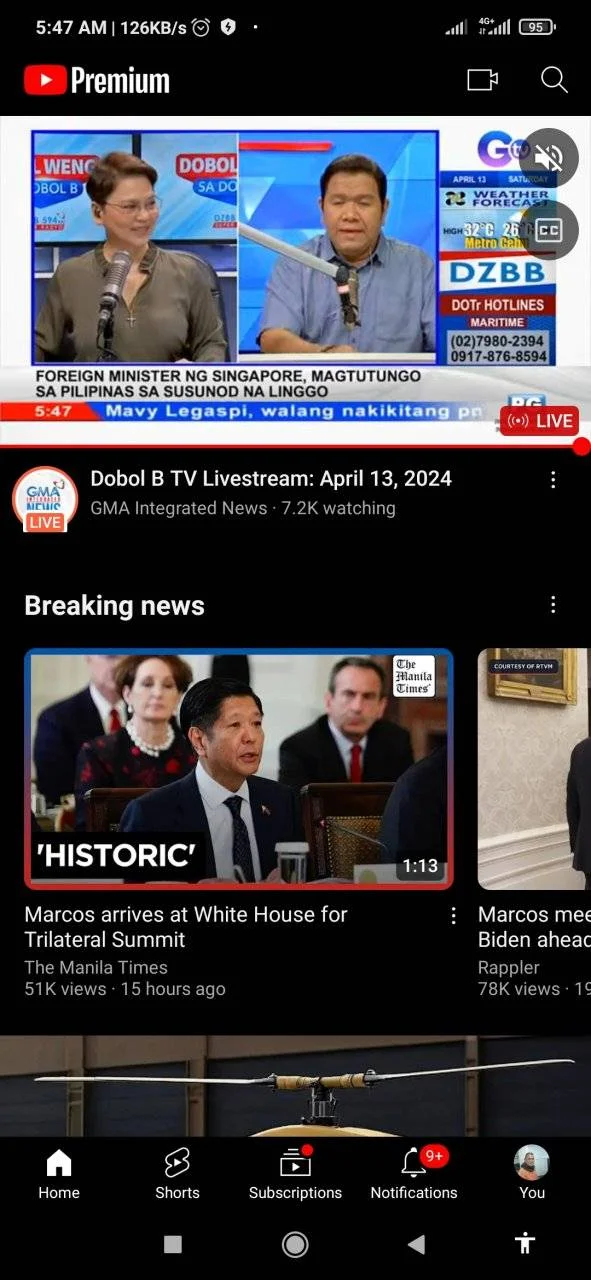Switch to the Shorts tab
The height and width of the screenshot is (1280, 591).
[x=177, y=1174]
